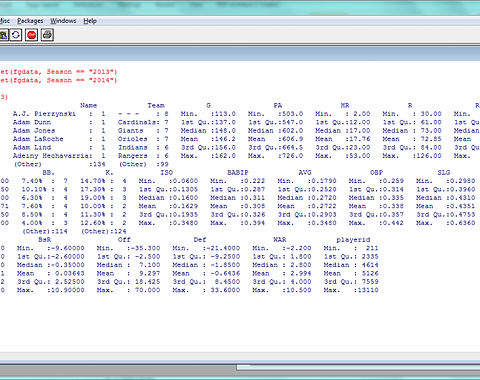Viewport: 480px width, 380px height.
Task: Click the Print toolbar icon
Action: point(47,35)
